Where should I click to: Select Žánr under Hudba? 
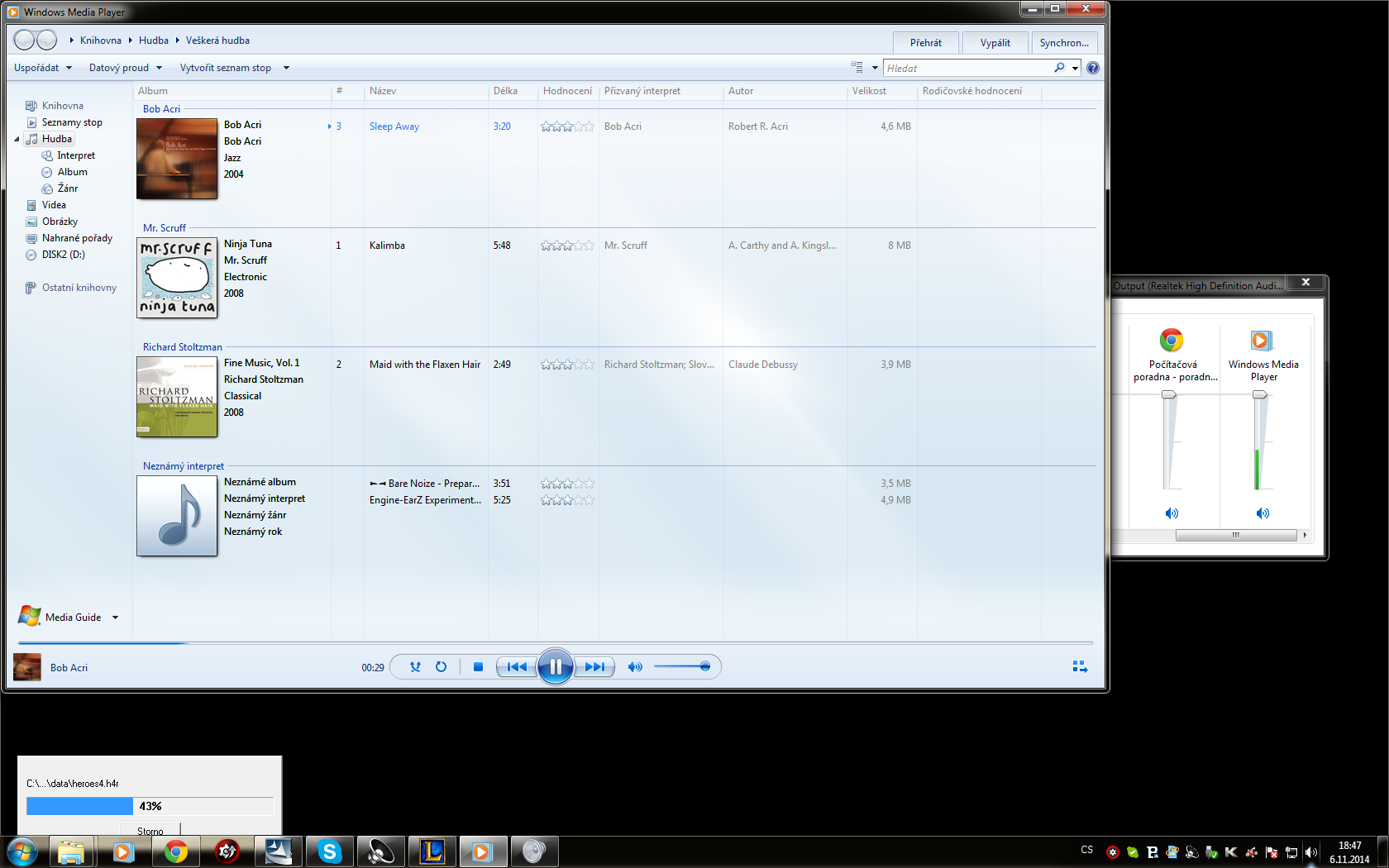[x=68, y=188]
